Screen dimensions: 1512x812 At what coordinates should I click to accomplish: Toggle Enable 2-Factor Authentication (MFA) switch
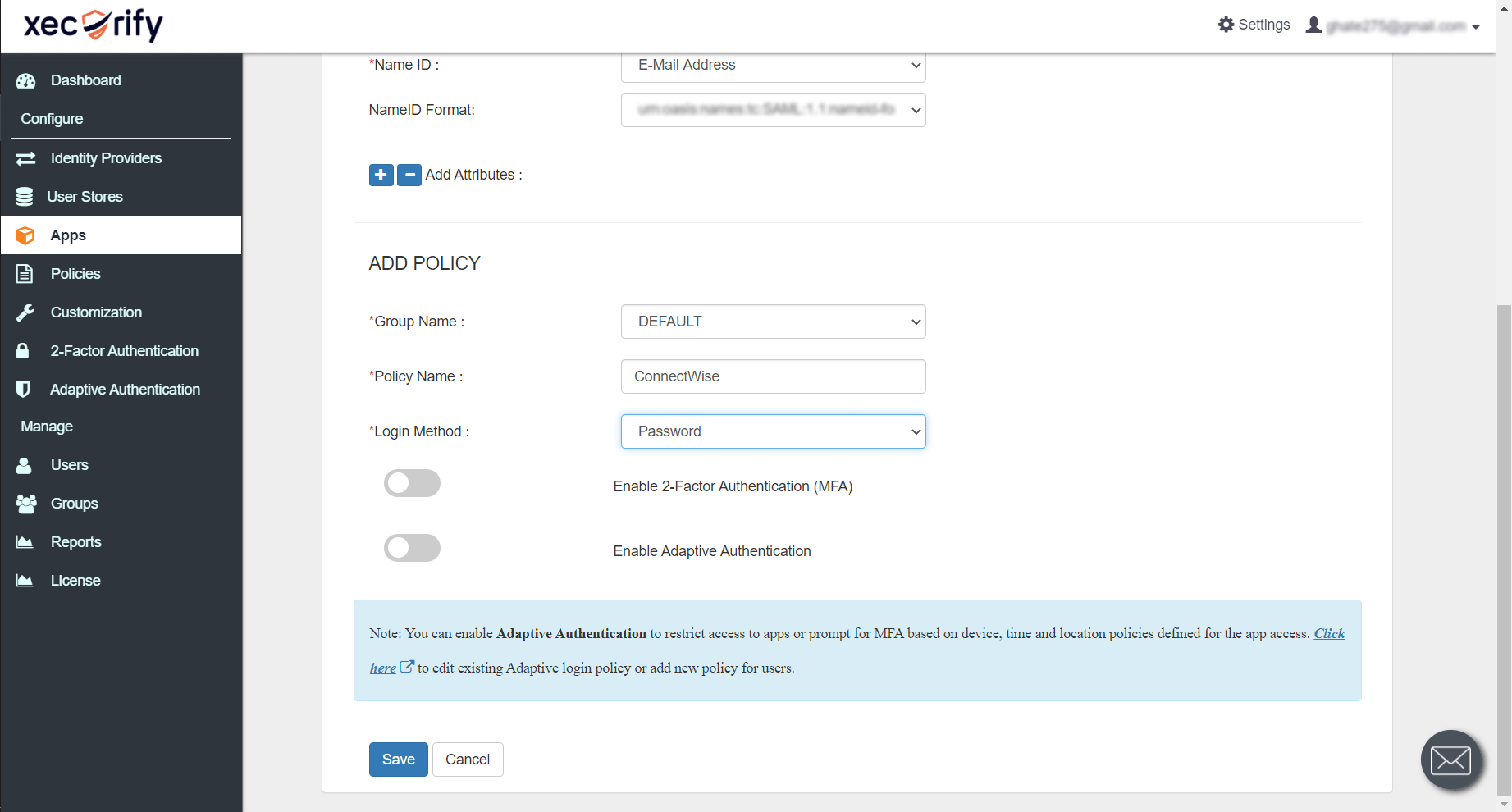click(x=412, y=483)
